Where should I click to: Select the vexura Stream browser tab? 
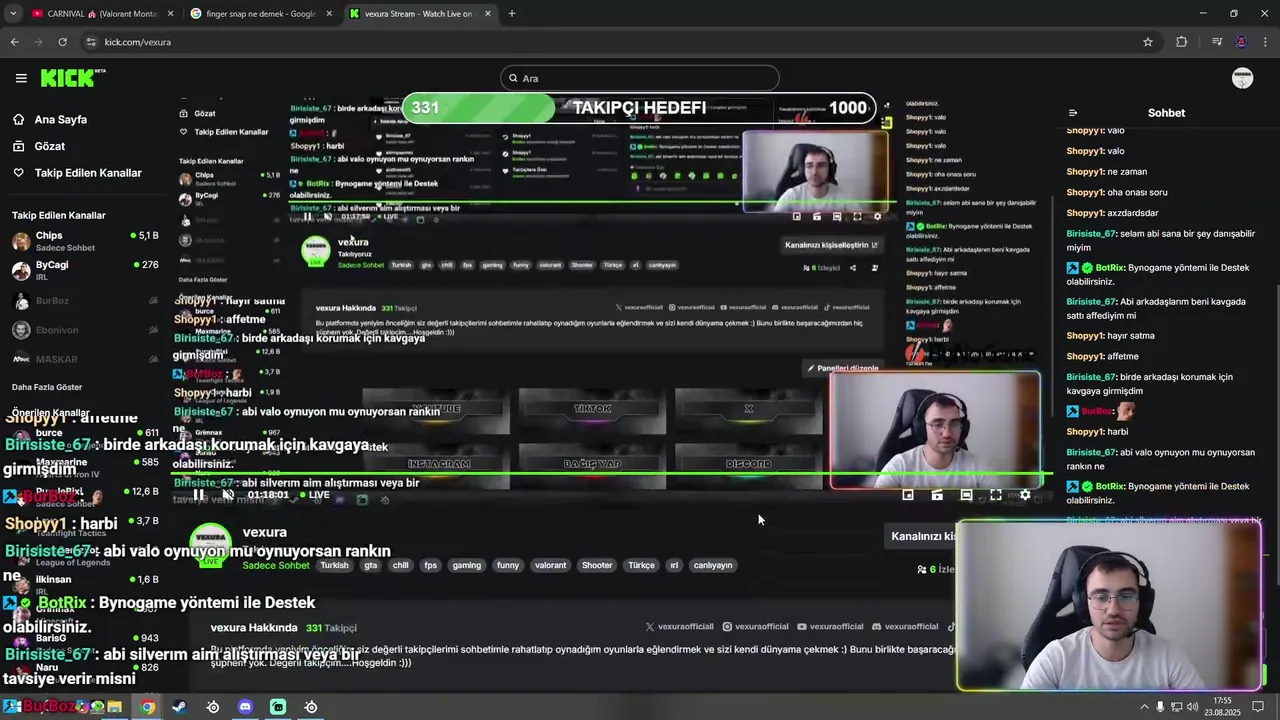419,14
